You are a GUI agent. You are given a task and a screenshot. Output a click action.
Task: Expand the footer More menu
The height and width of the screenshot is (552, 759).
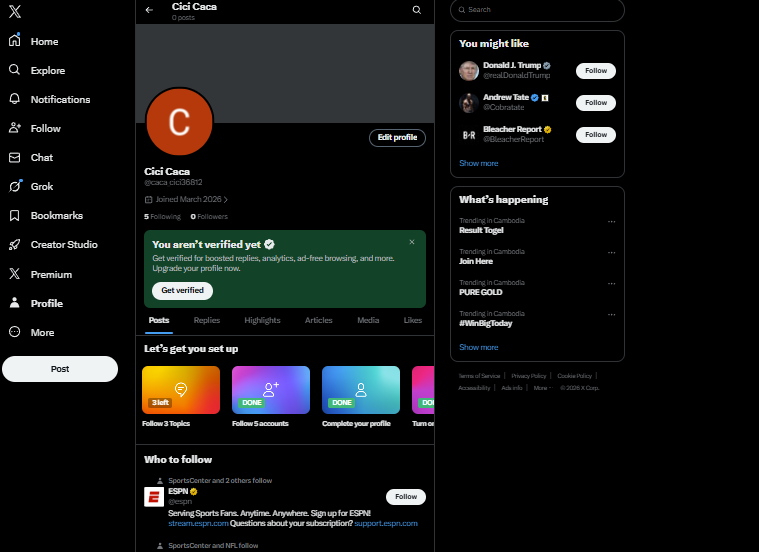543,388
